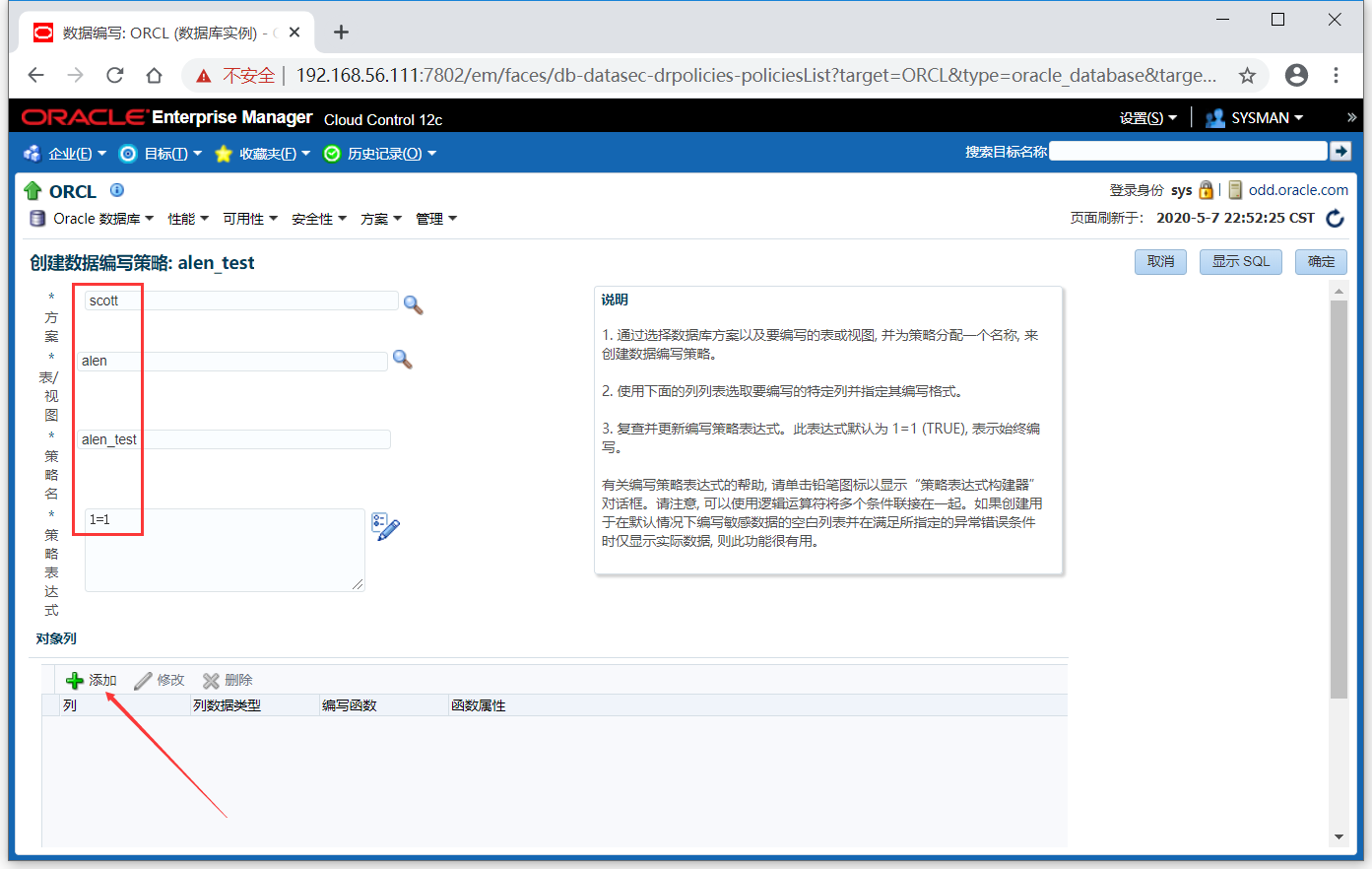
Task: Click the green plus 添加 icon
Action: click(75, 680)
